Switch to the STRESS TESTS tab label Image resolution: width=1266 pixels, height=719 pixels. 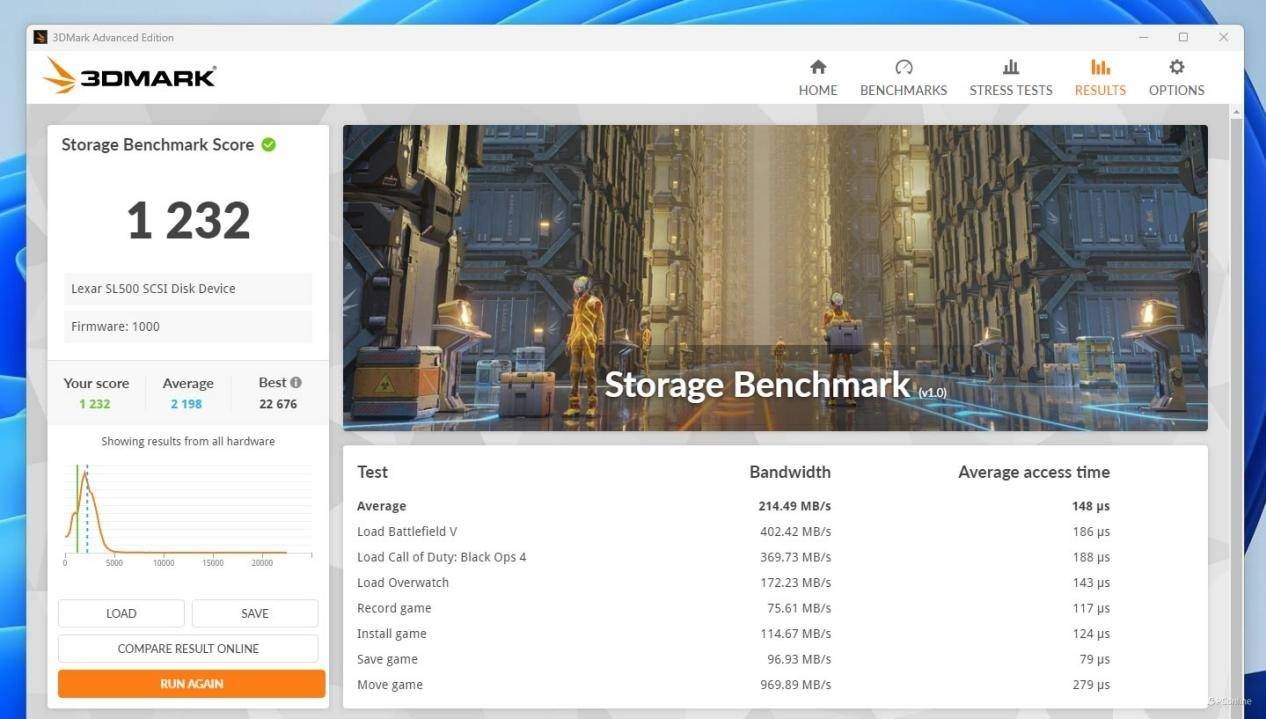point(1010,90)
